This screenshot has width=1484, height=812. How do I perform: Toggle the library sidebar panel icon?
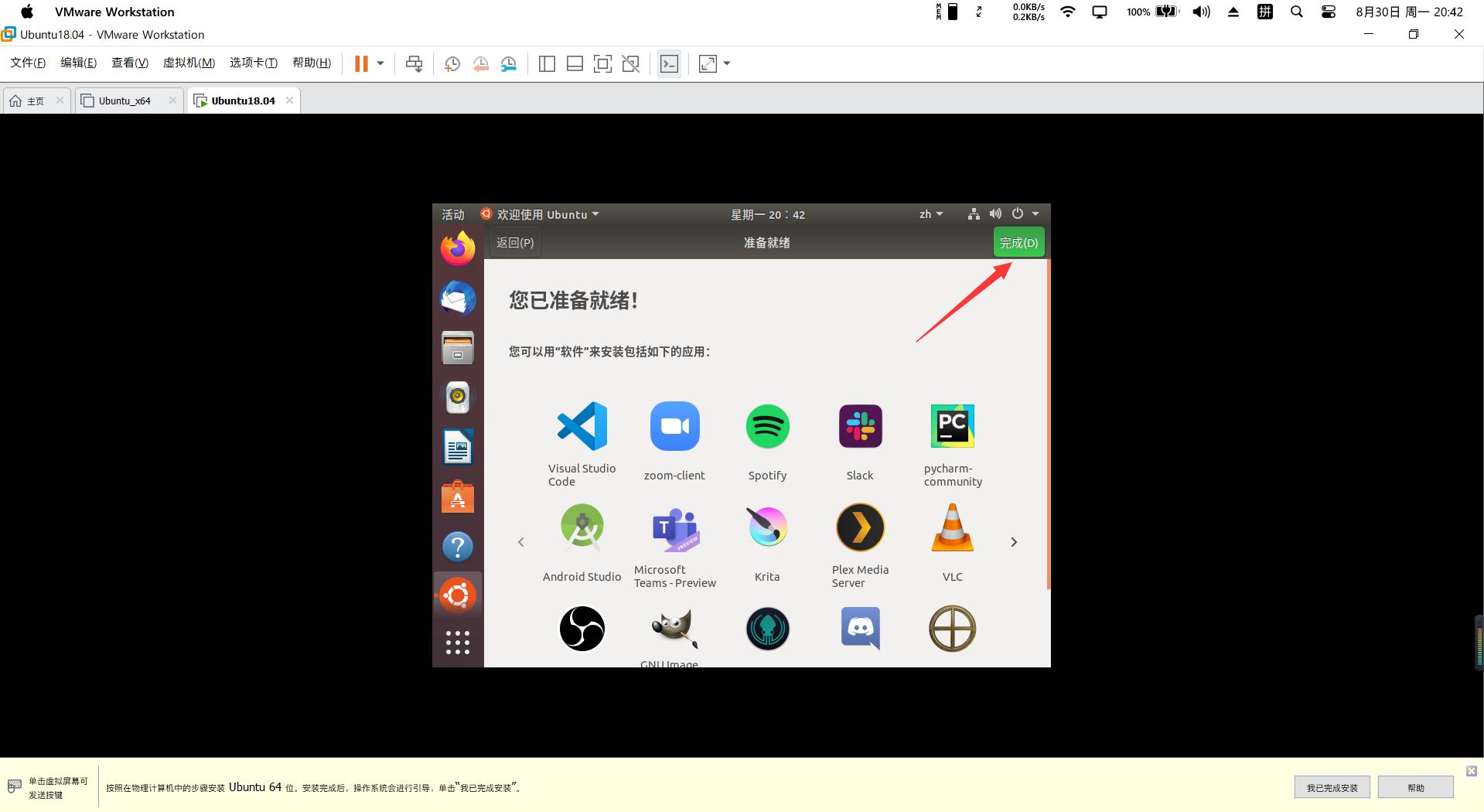click(x=547, y=63)
